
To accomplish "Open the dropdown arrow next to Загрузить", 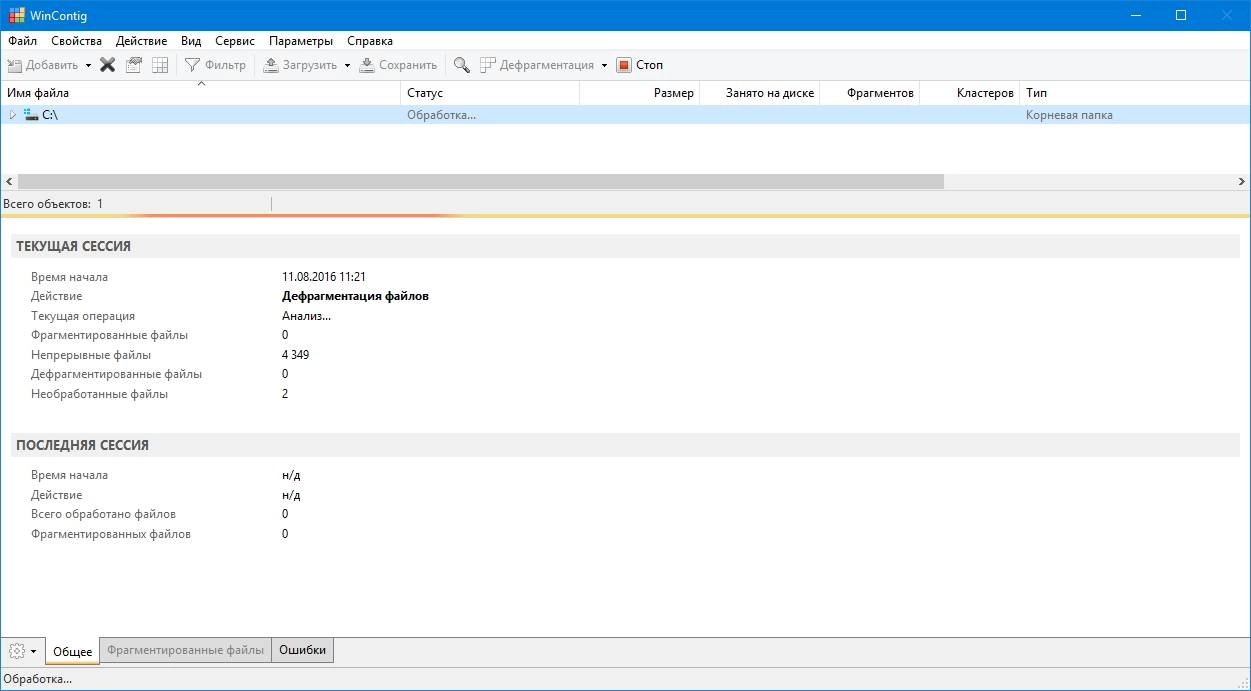I will pyautogui.click(x=347, y=65).
